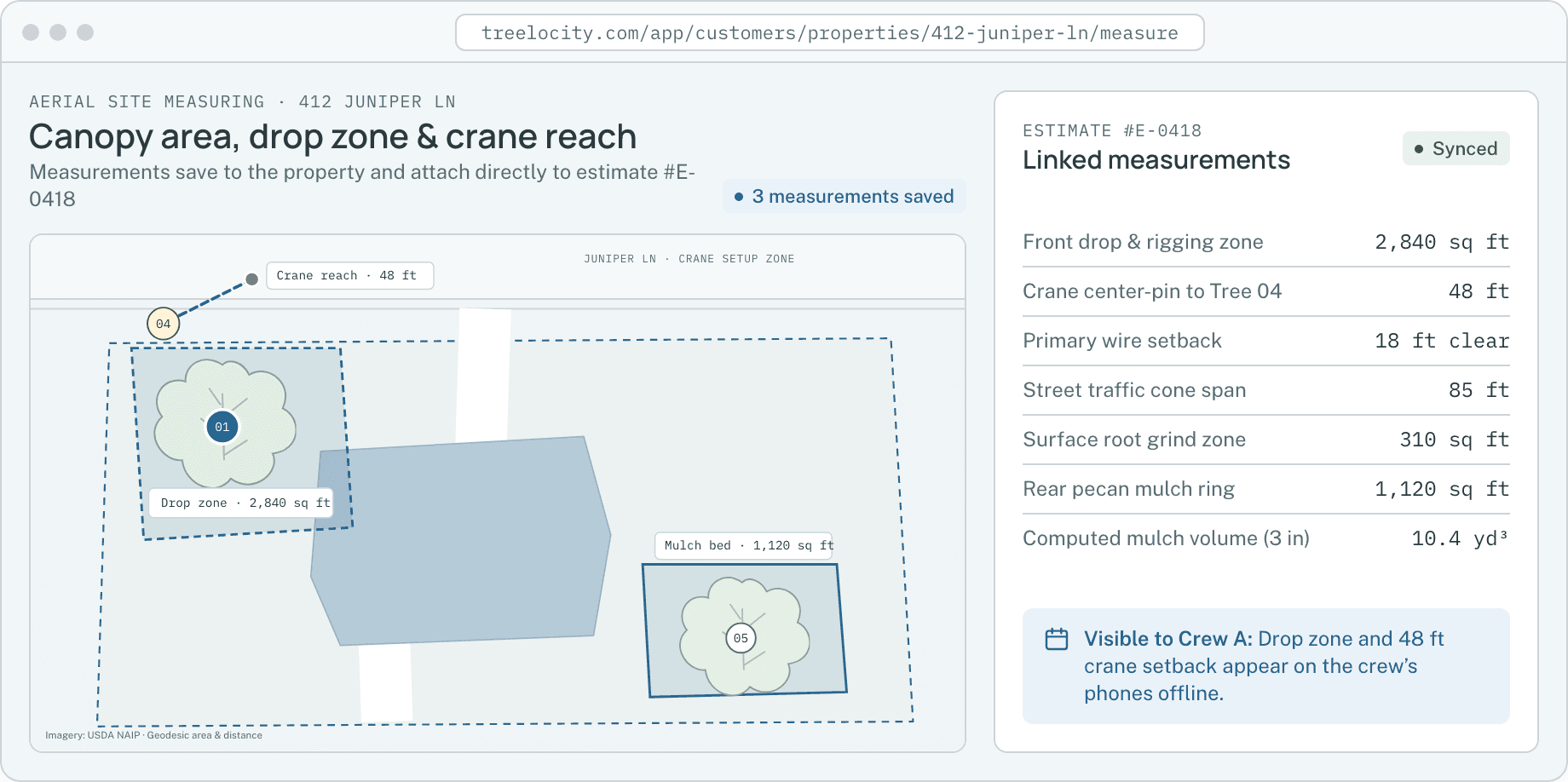Click the tree 01 marker
This screenshot has width=1568, height=782.
[x=222, y=427]
